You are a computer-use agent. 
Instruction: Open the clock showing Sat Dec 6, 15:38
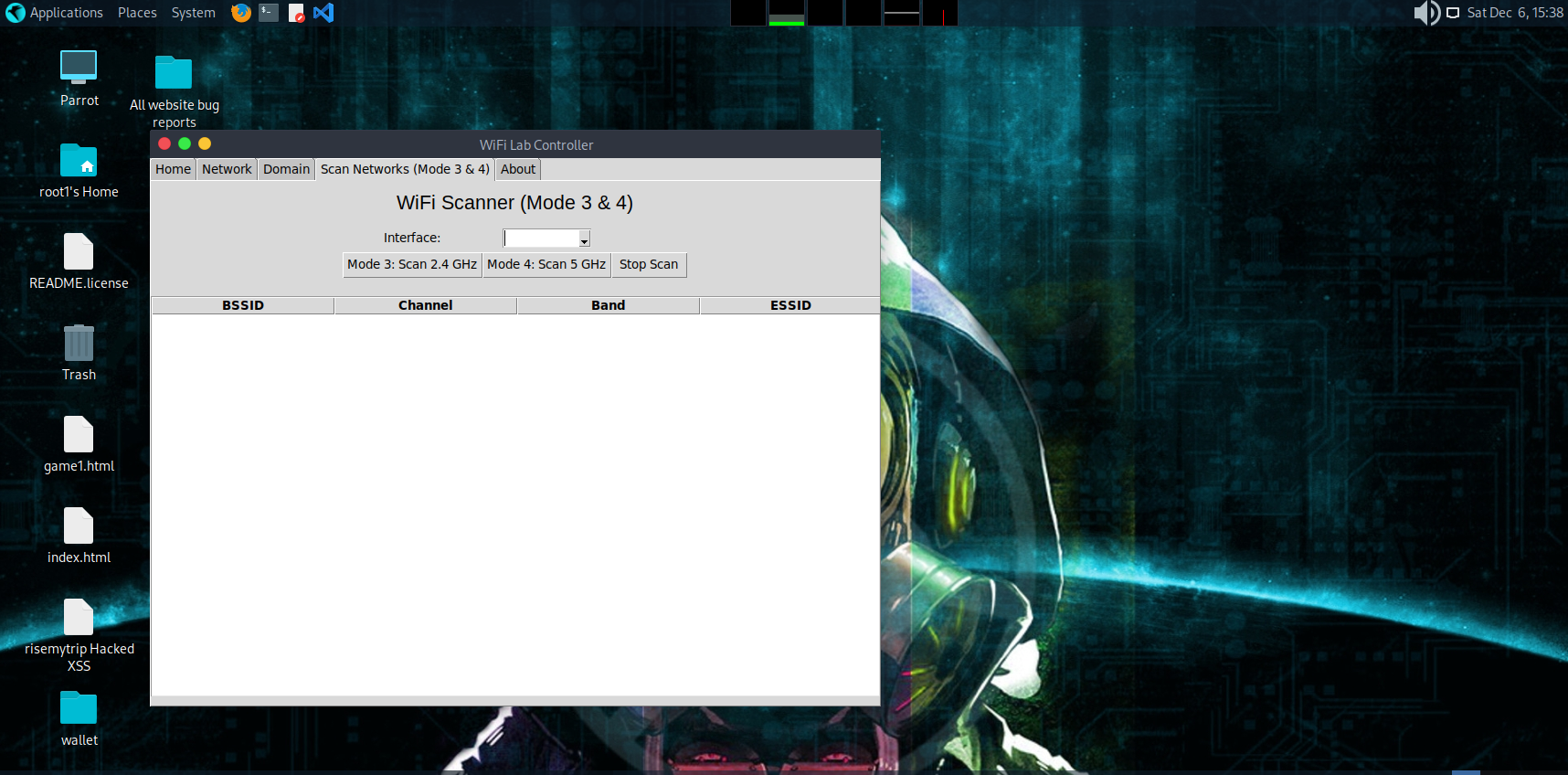[x=1515, y=13]
